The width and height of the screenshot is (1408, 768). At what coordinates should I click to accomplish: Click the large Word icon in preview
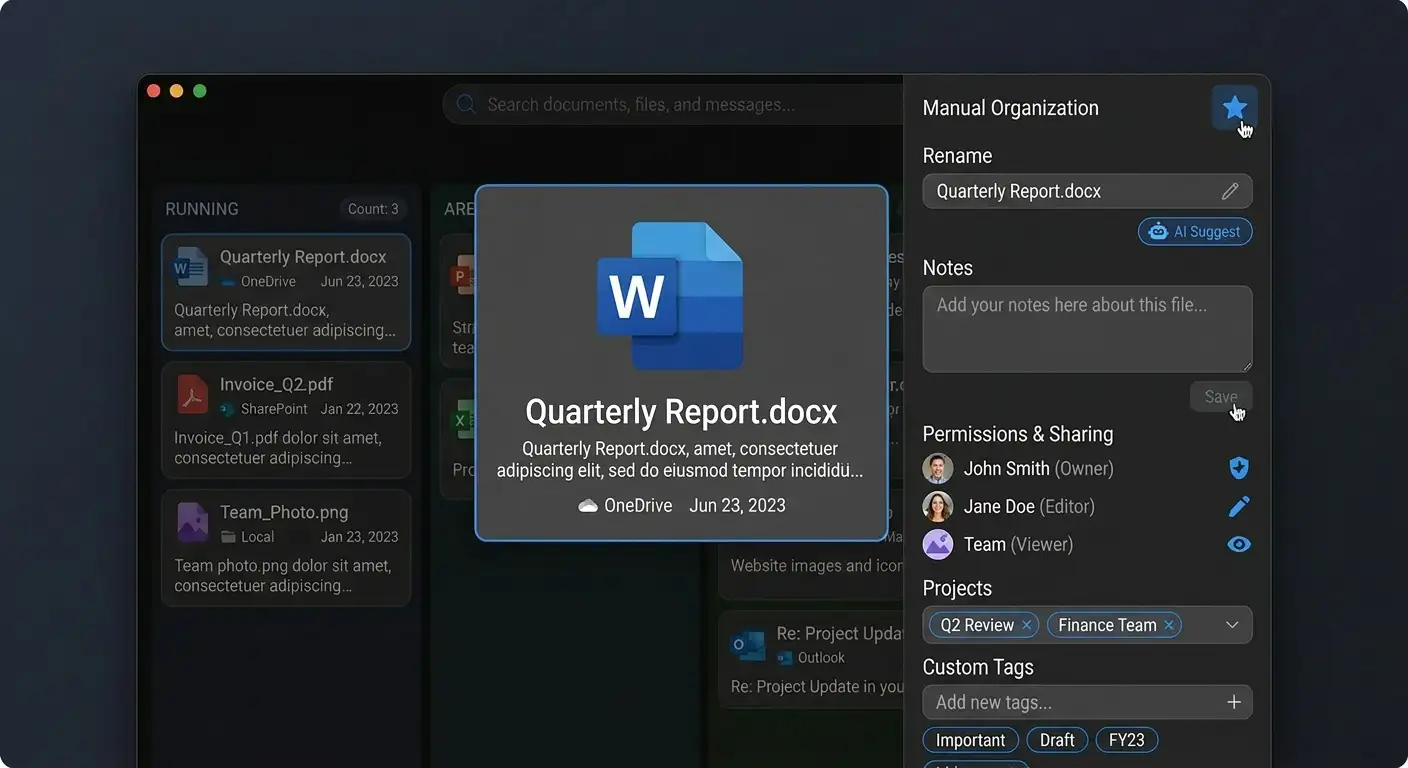[670, 297]
